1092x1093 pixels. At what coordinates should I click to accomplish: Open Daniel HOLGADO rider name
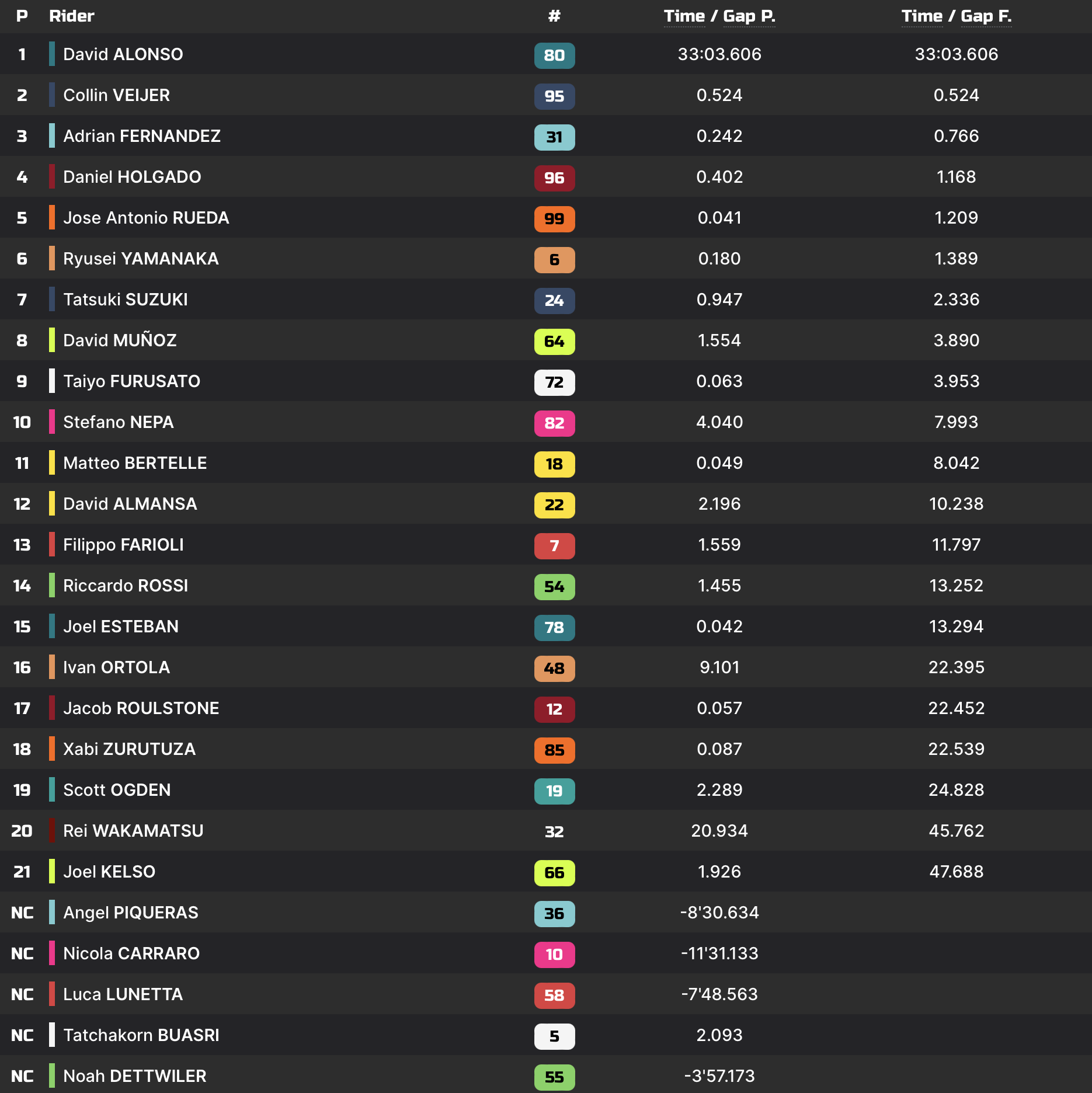coord(132,177)
